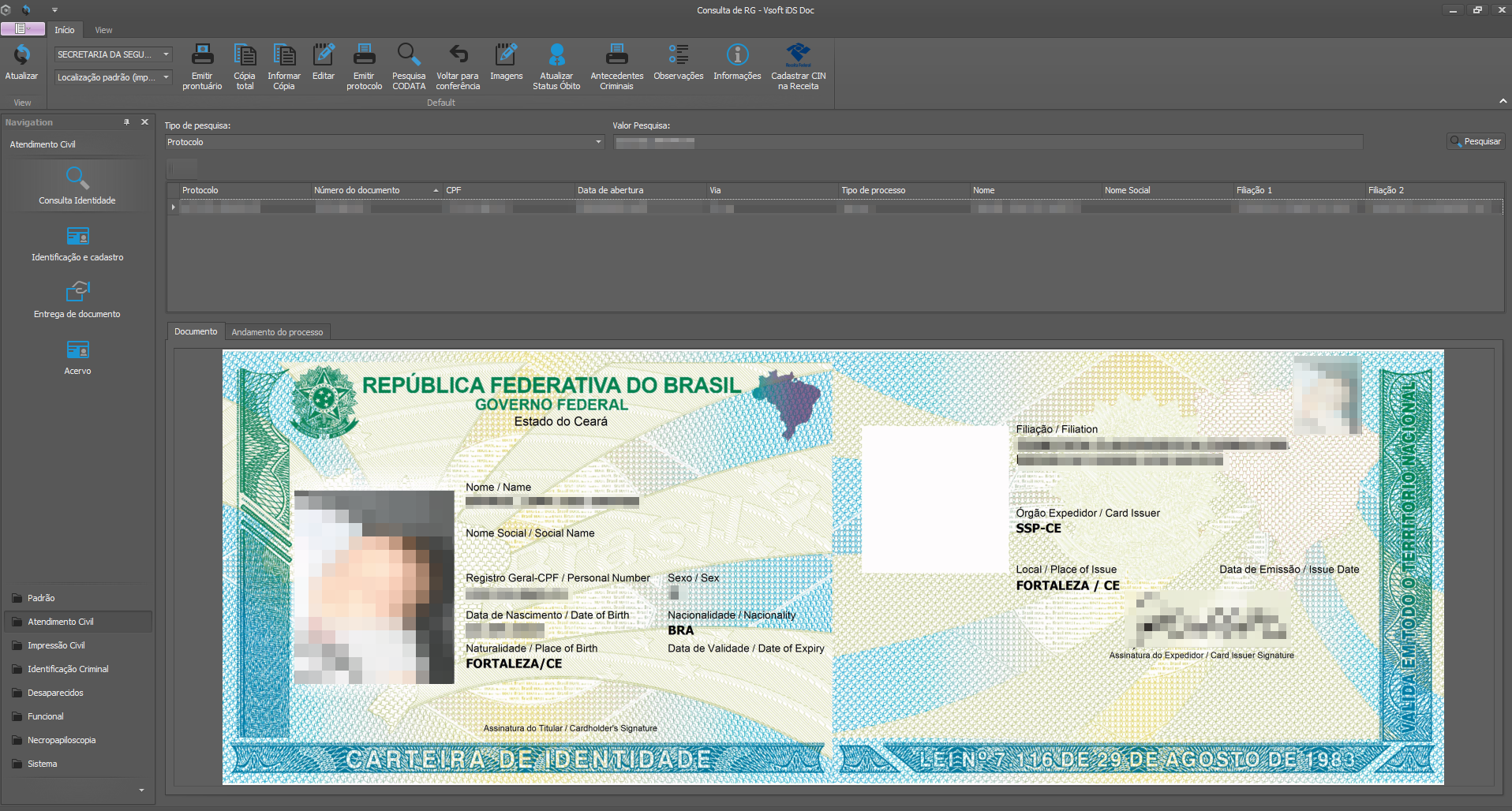Open the Informações icon

(737, 55)
